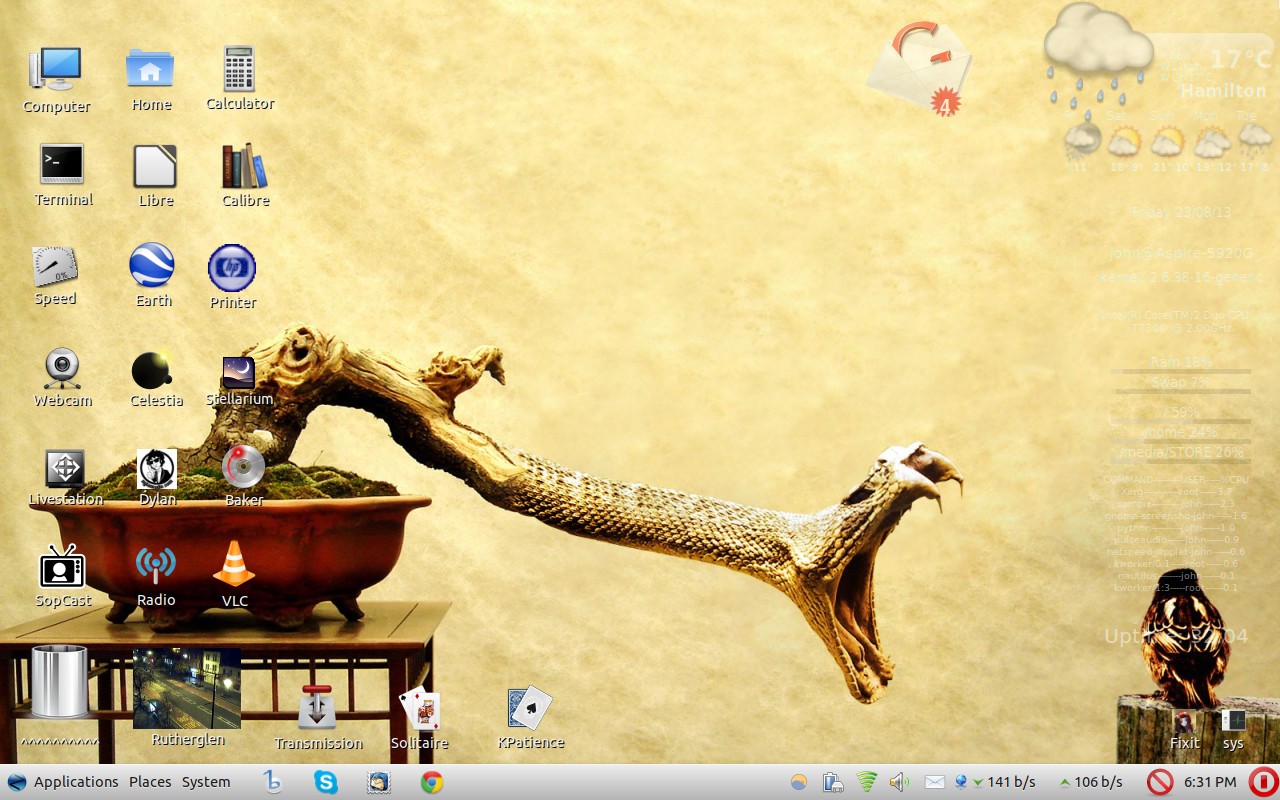The image size is (1280, 800).
Task: Click the SopCast TV icon
Action: coord(62,567)
